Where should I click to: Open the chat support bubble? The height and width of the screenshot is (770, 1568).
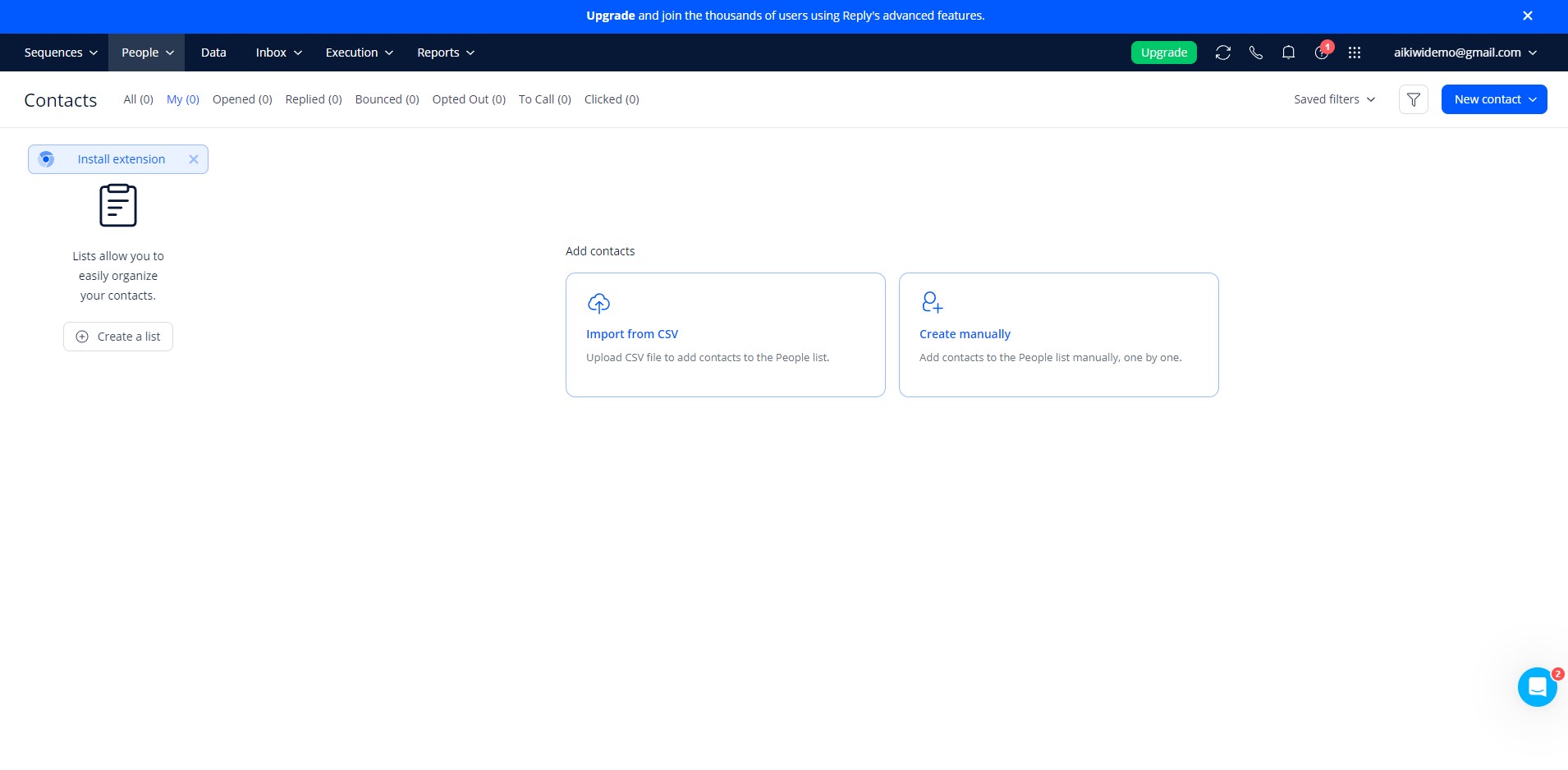point(1537,687)
